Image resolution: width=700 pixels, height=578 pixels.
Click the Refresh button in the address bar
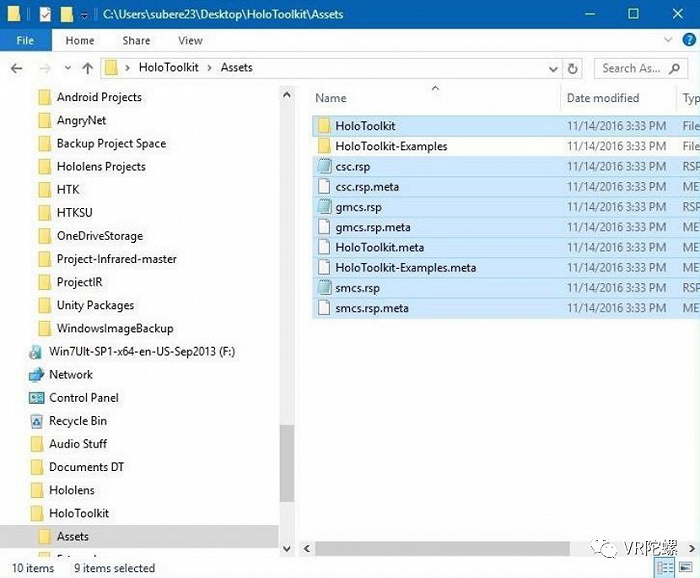[x=573, y=68]
